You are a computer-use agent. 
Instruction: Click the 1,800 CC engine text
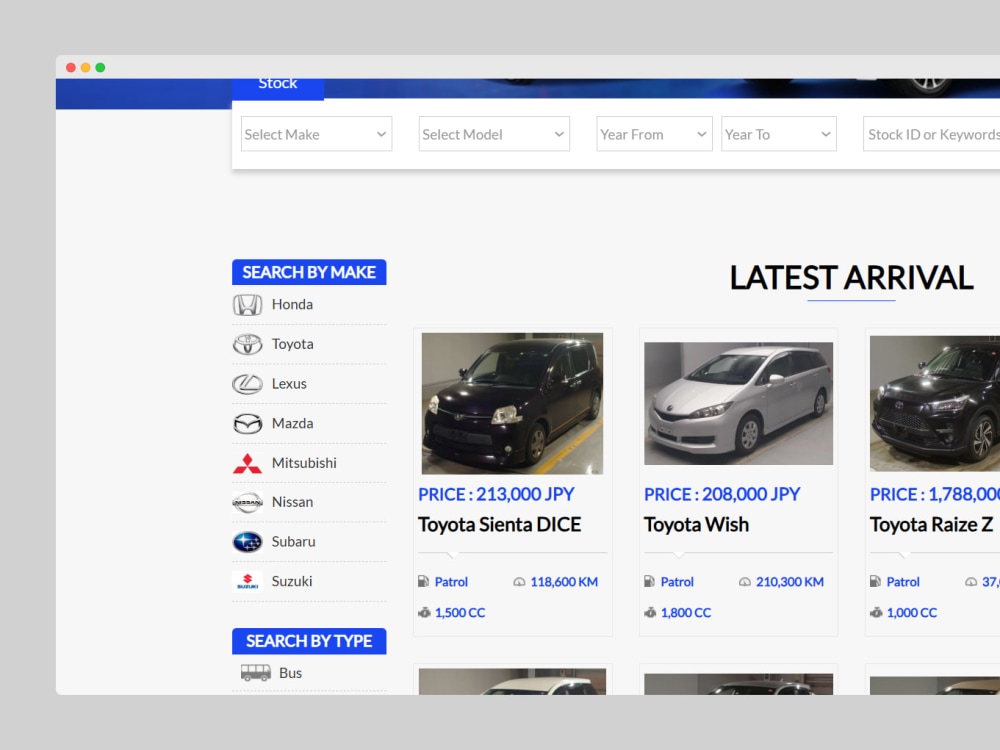pos(686,613)
